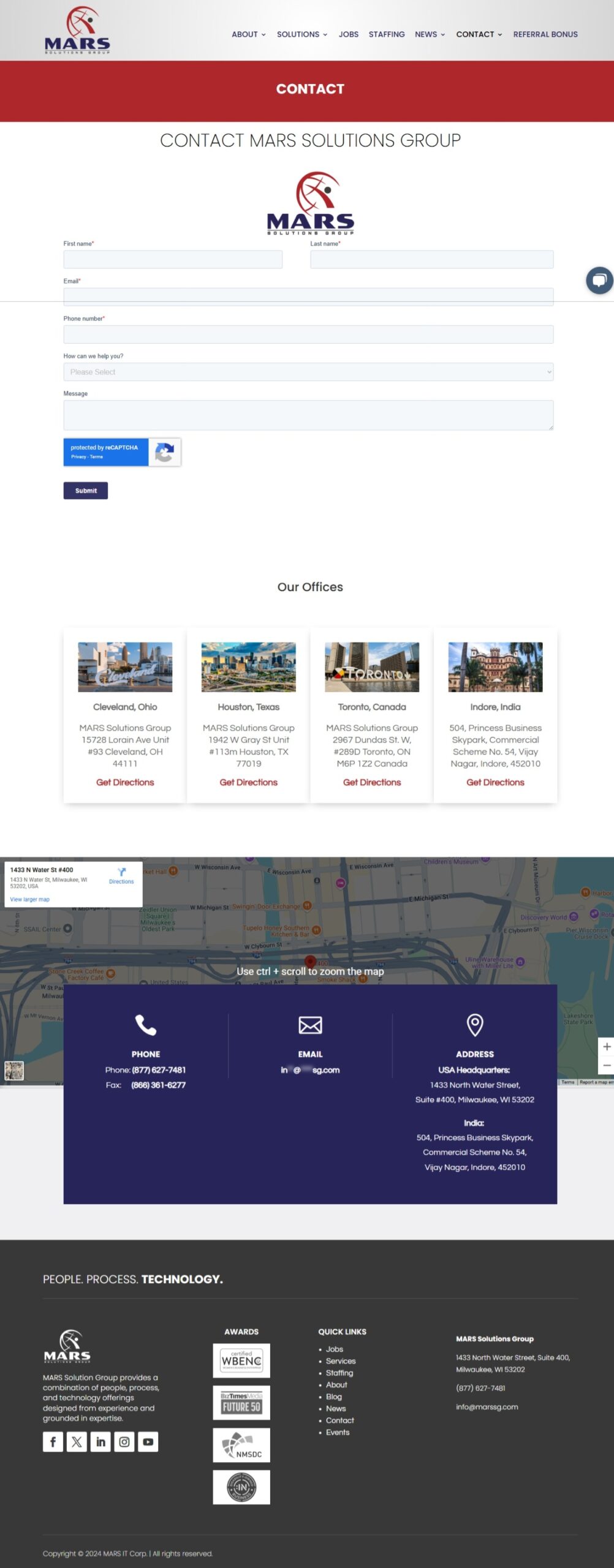Screen dimensions: 614x1568
Task: Get directions to the Houston office
Action: tap(249, 782)
